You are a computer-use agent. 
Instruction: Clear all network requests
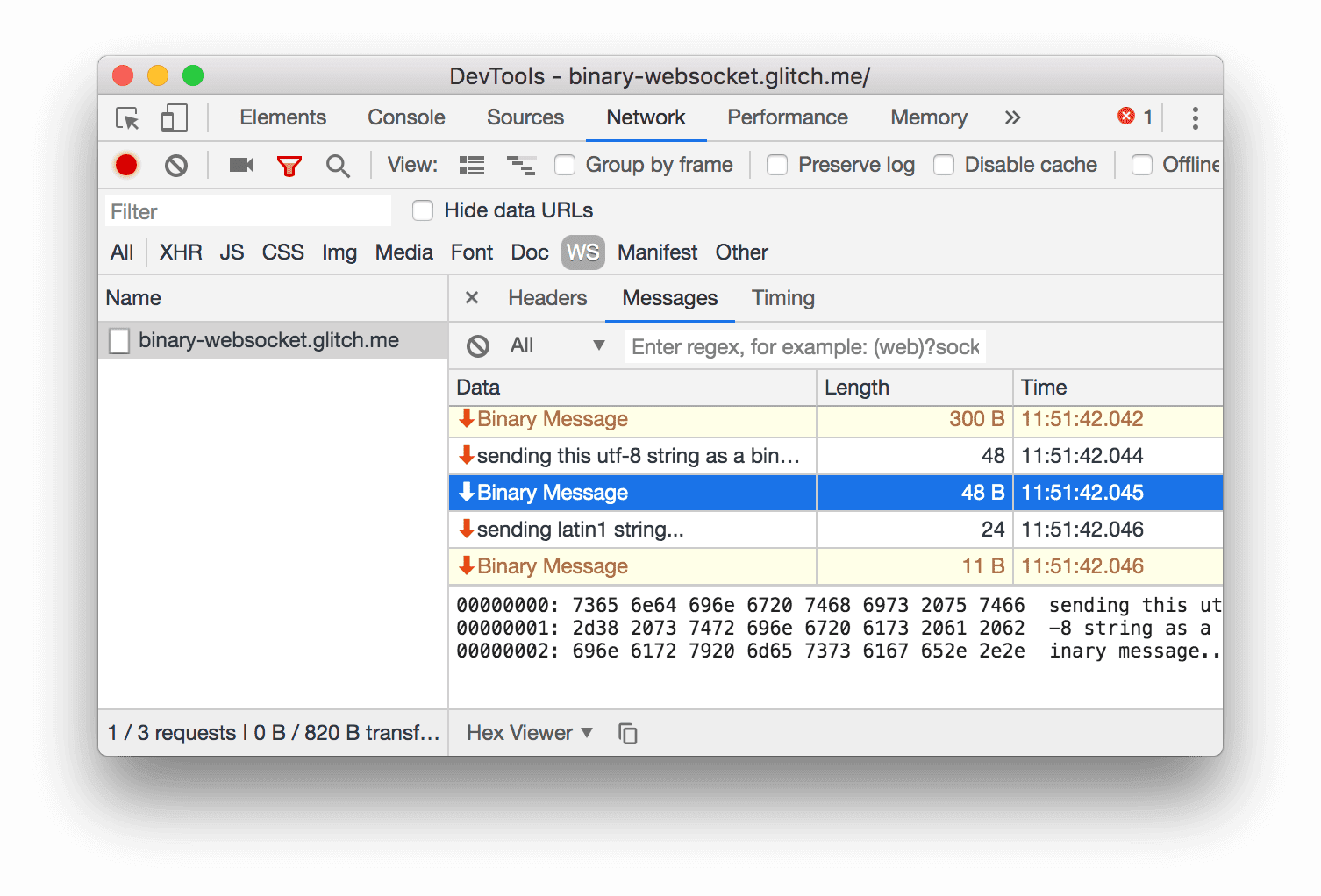[x=175, y=165]
